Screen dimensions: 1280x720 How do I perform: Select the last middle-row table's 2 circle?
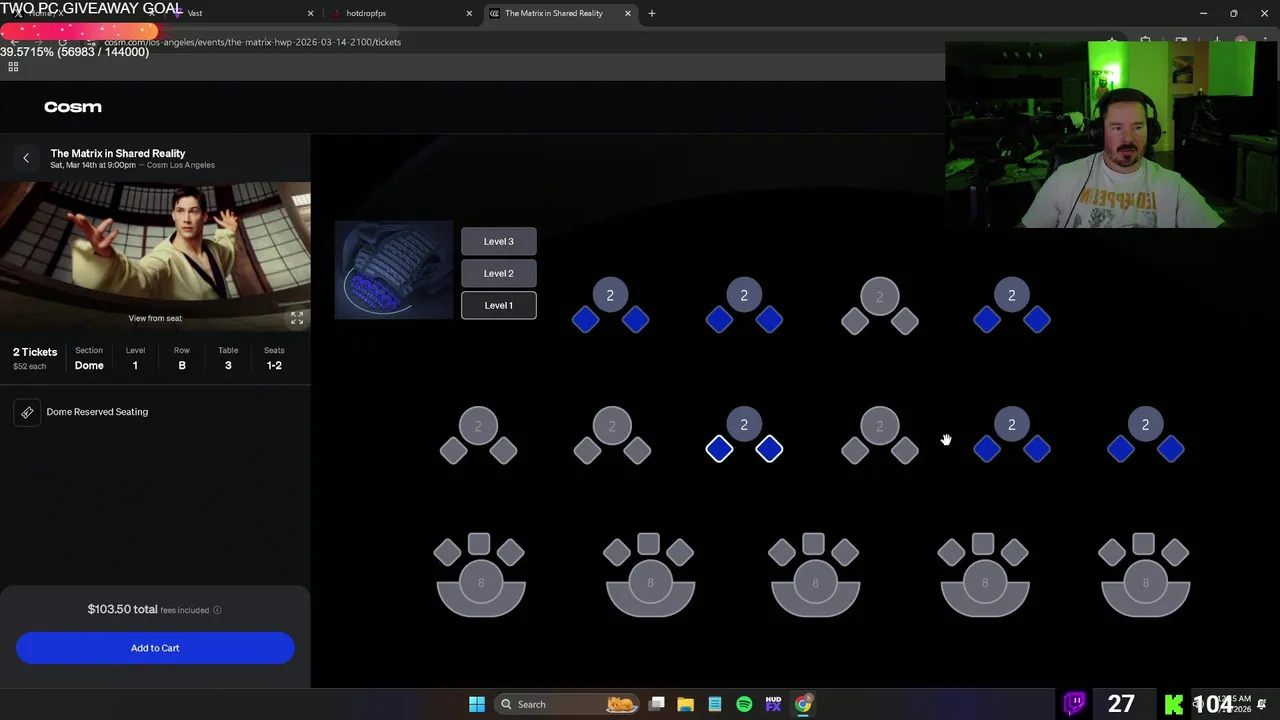pos(1146,425)
